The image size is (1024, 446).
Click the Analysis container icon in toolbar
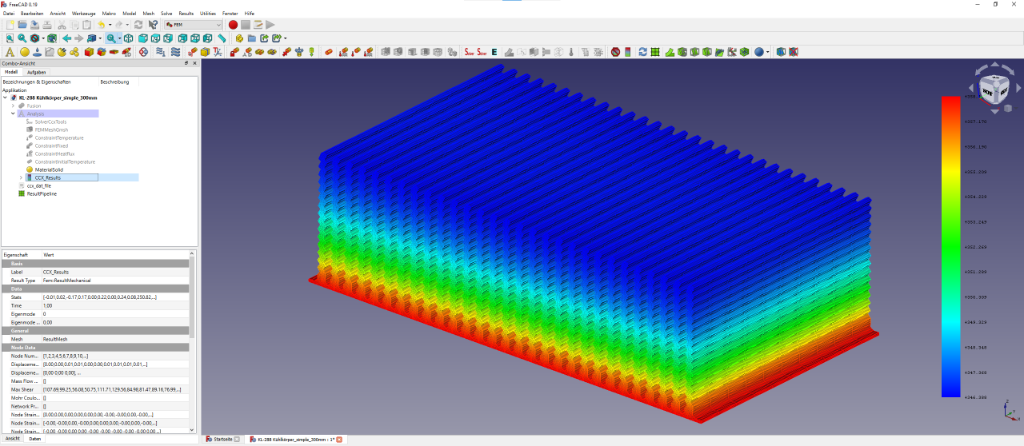coord(10,51)
